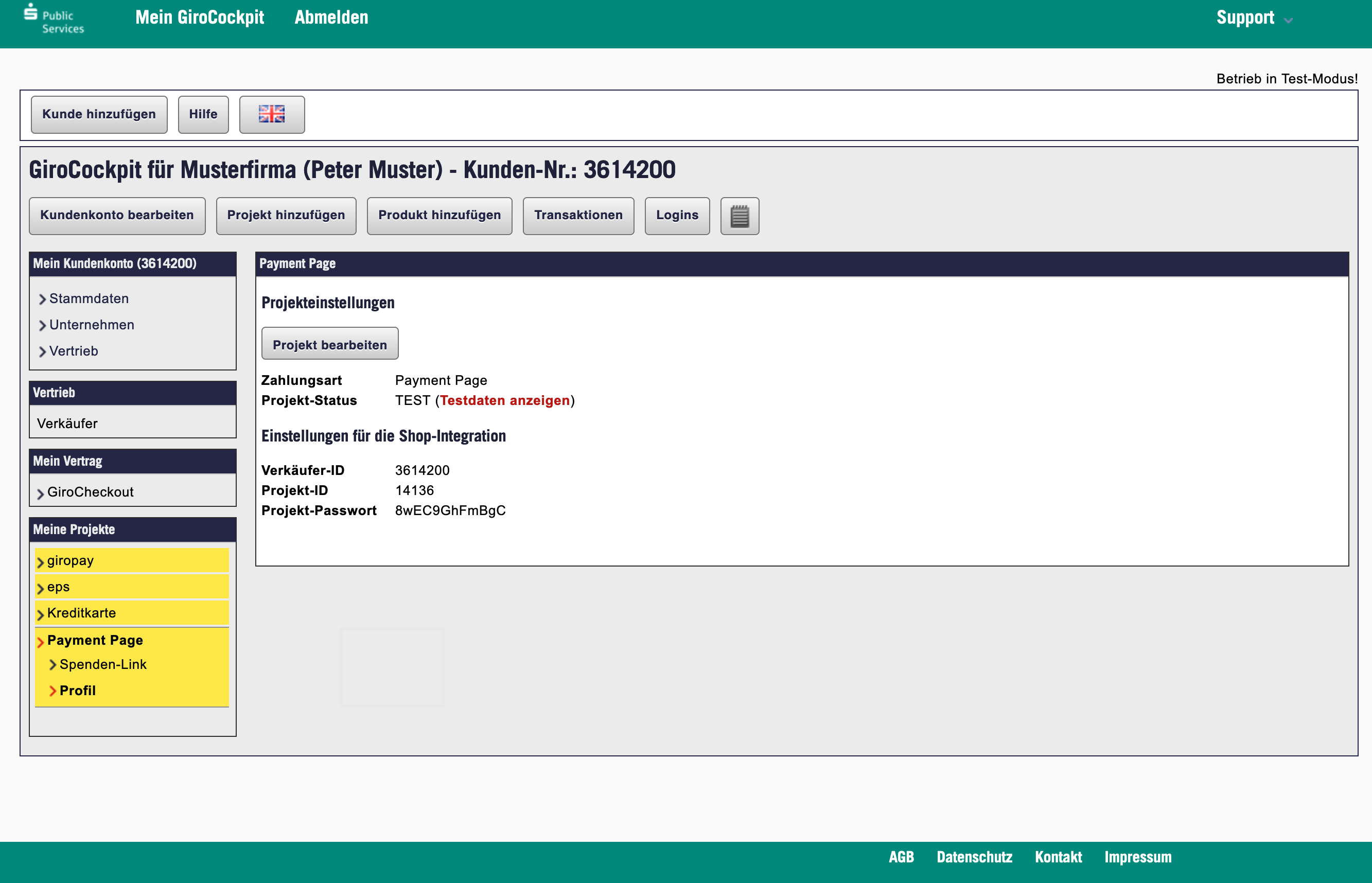Open Mein GiroCockpit in top navigation
Image resolution: width=1372 pixels, height=883 pixels.
pyautogui.click(x=200, y=18)
